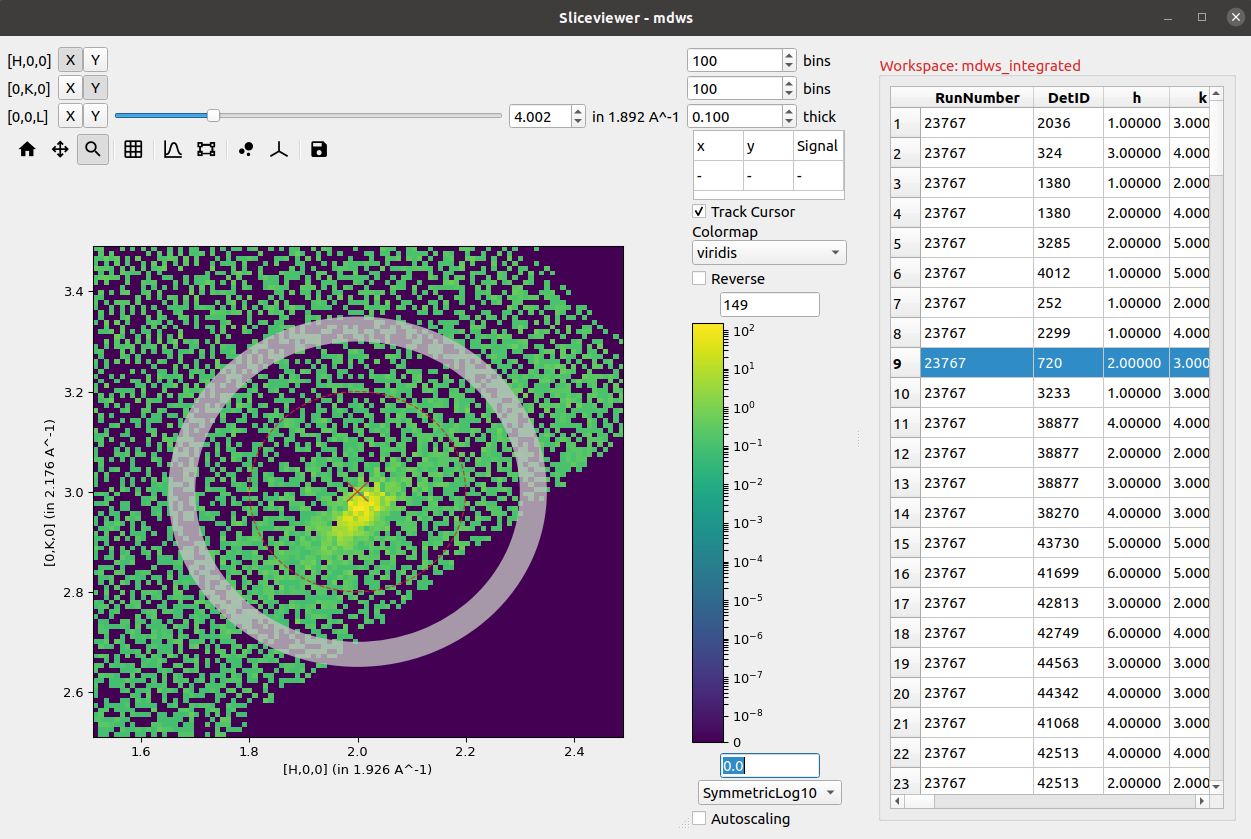Enable the line plots tool
The image size is (1251, 839).
click(173, 149)
